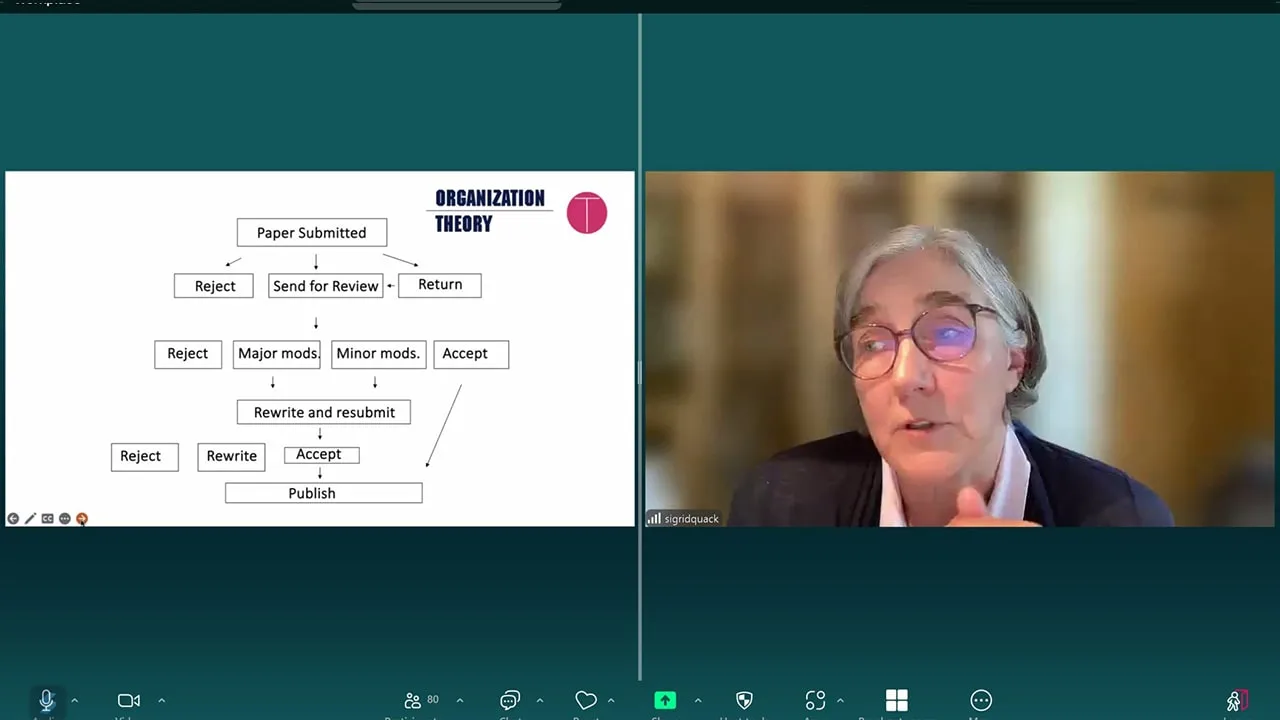The image size is (1280, 720).
Task: Open slide show more options button
Action: click(64, 519)
